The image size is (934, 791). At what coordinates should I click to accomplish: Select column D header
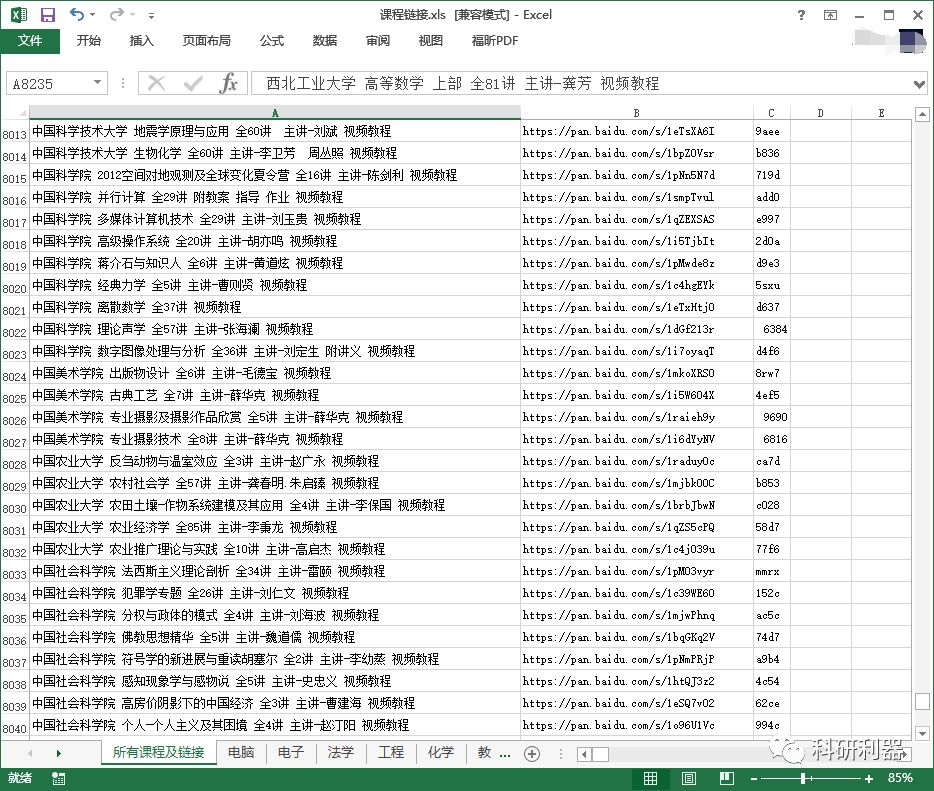click(820, 113)
